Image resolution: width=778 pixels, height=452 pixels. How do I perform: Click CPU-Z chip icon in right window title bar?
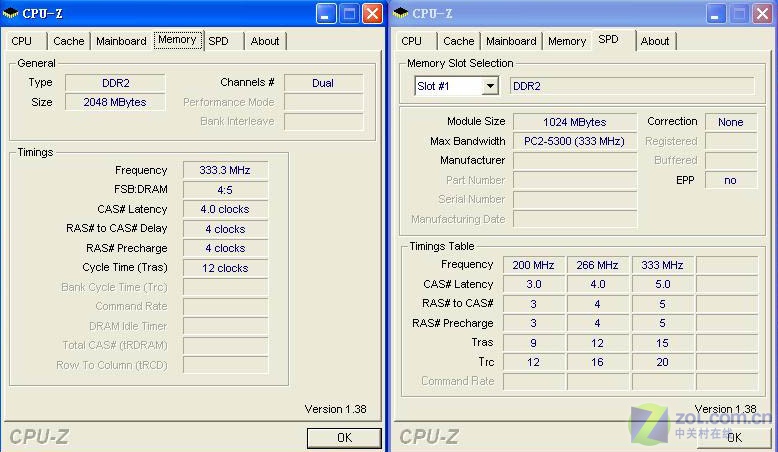coord(400,13)
